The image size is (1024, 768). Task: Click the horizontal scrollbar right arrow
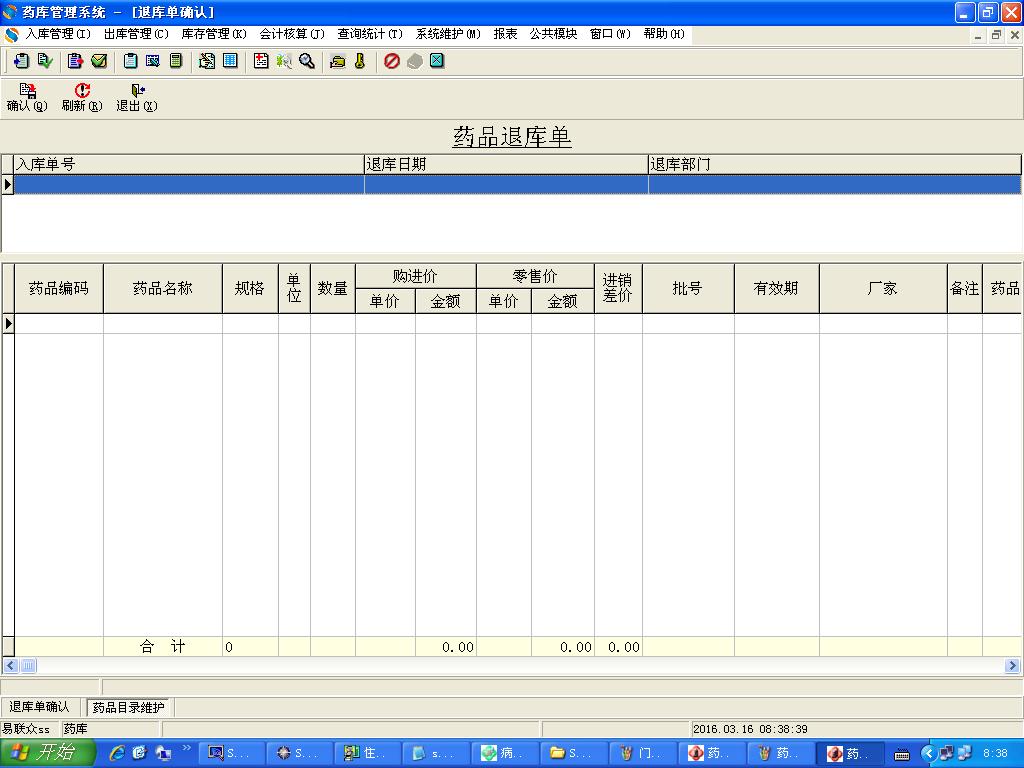coord(1012,665)
